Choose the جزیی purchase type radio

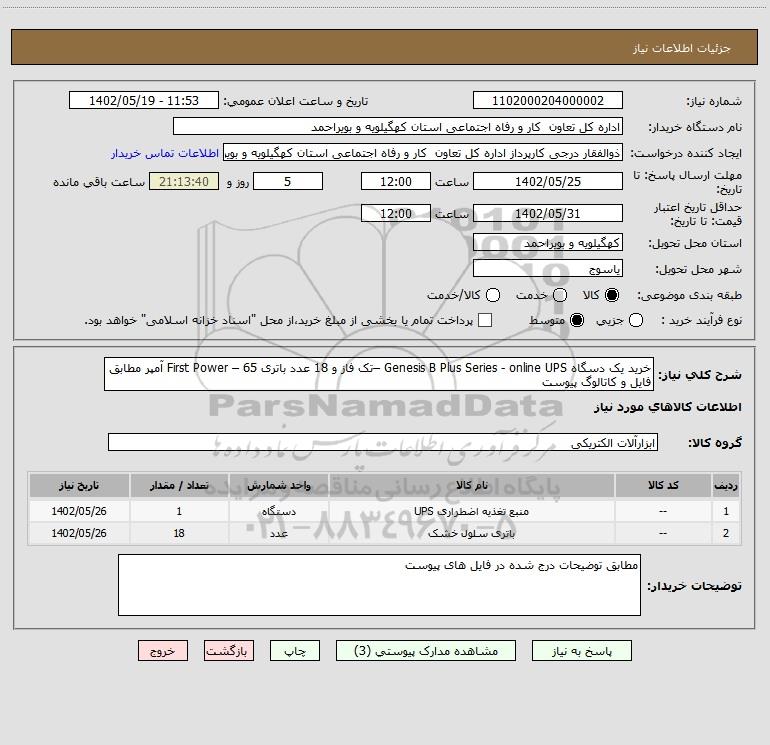pos(636,320)
